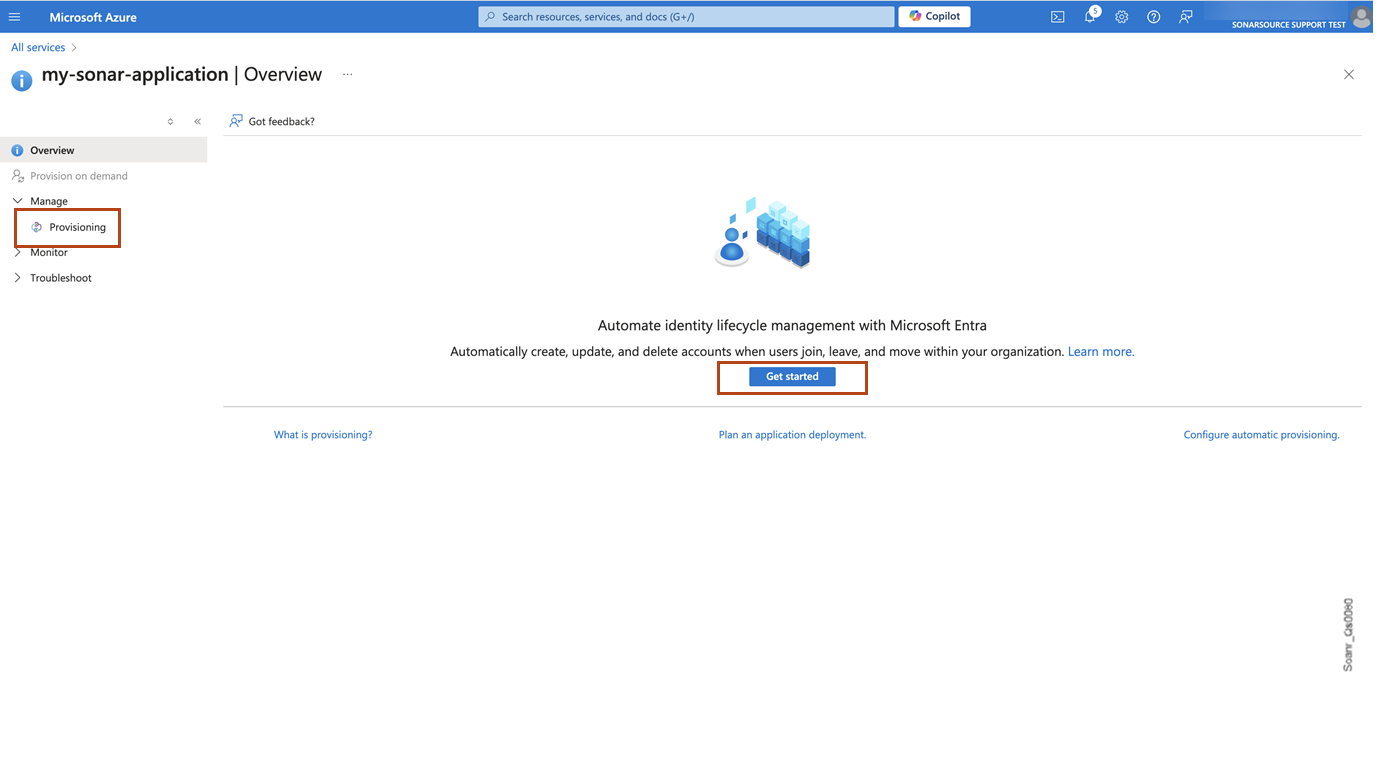Open the SONARSOURCE SUPPORT TEST account avatar
The image size is (1390, 763).
pos(1360,16)
